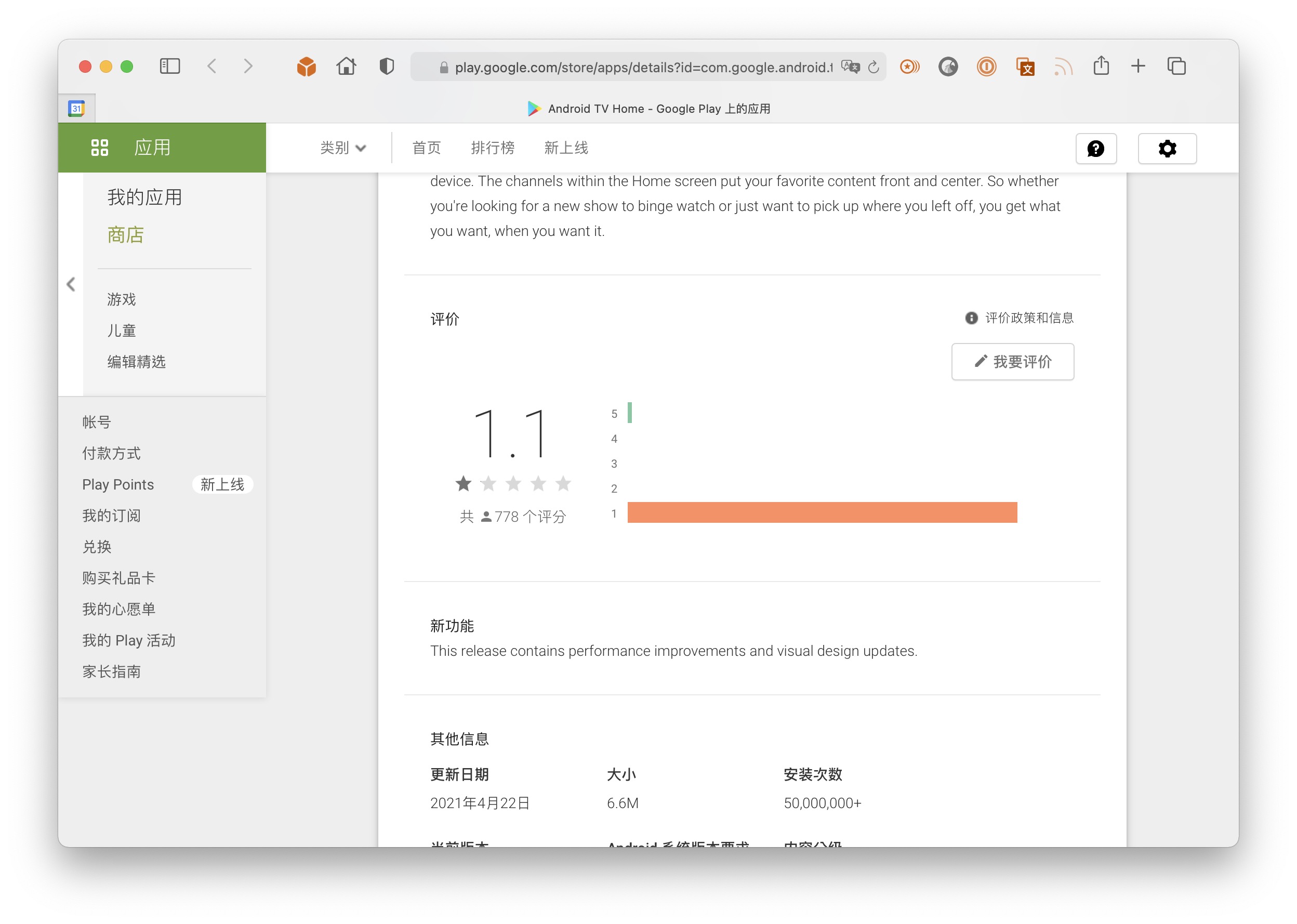Click the 我要评价 write review button
1297x924 pixels.
click(x=1012, y=361)
